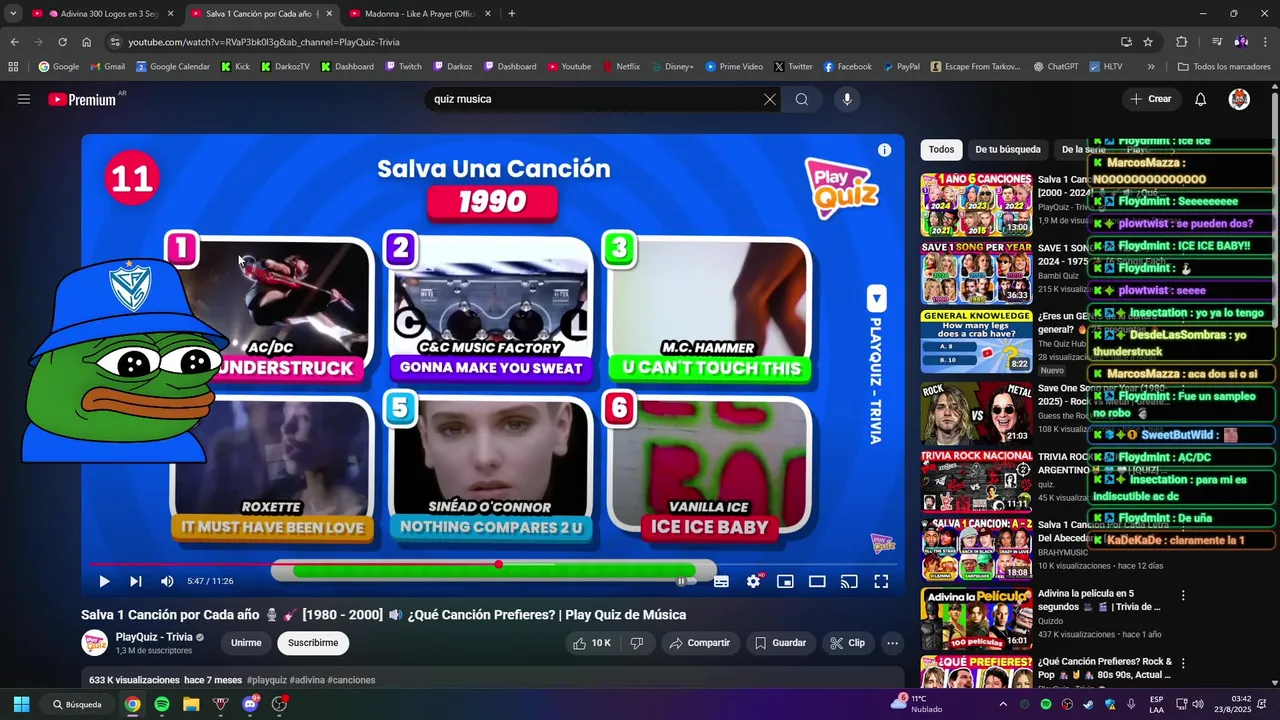Open video info card icon
The image size is (1280, 720).
click(884, 150)
